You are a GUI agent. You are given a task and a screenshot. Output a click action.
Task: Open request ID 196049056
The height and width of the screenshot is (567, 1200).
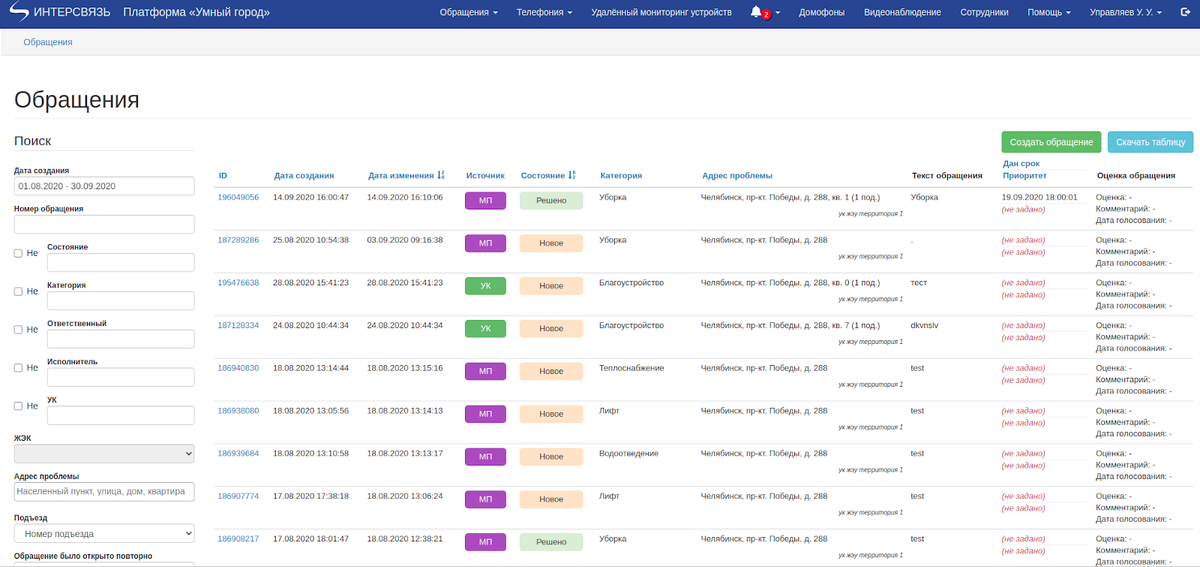tap(238, 197)
